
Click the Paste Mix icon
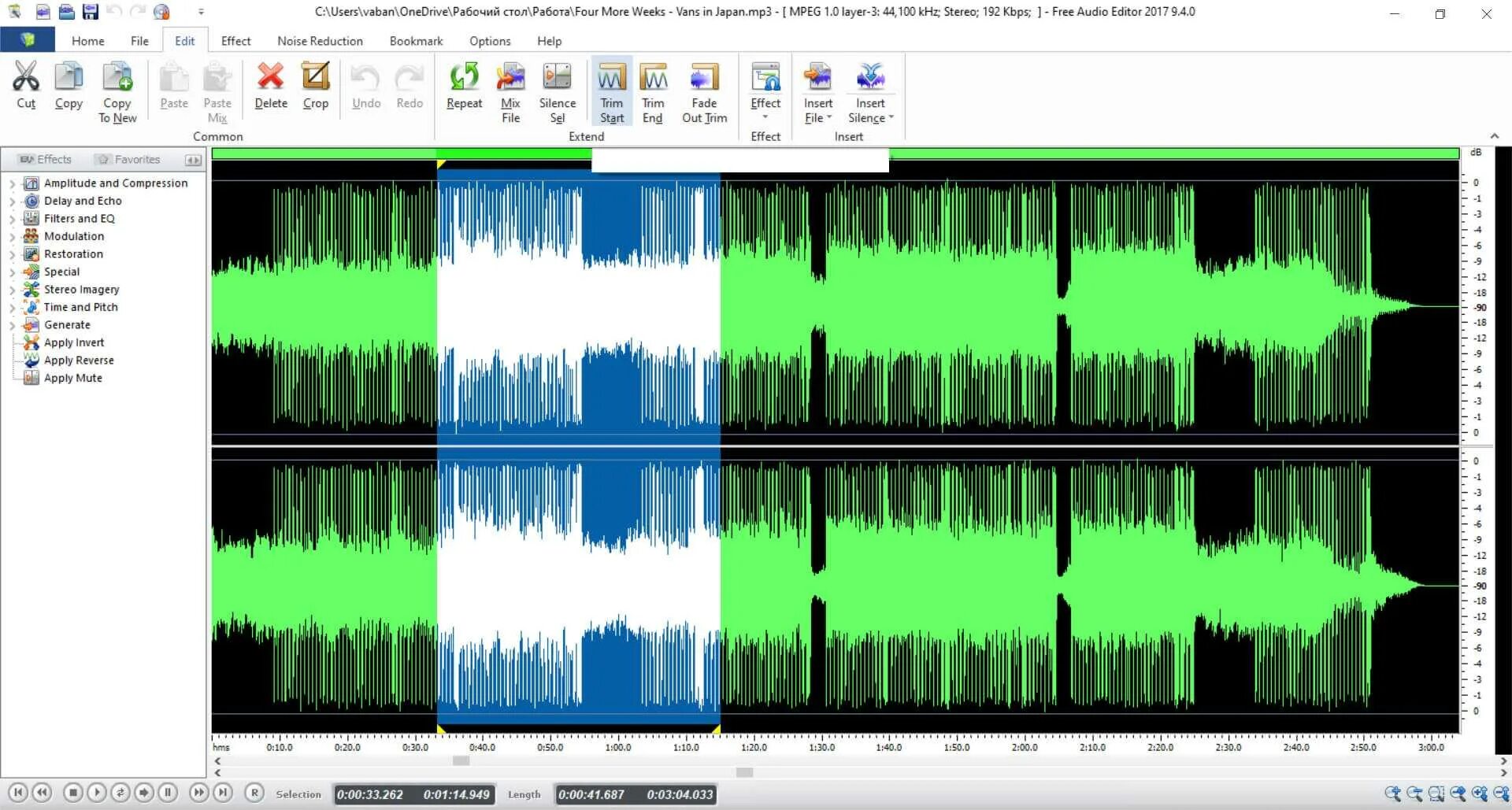(x=217, y=92)
